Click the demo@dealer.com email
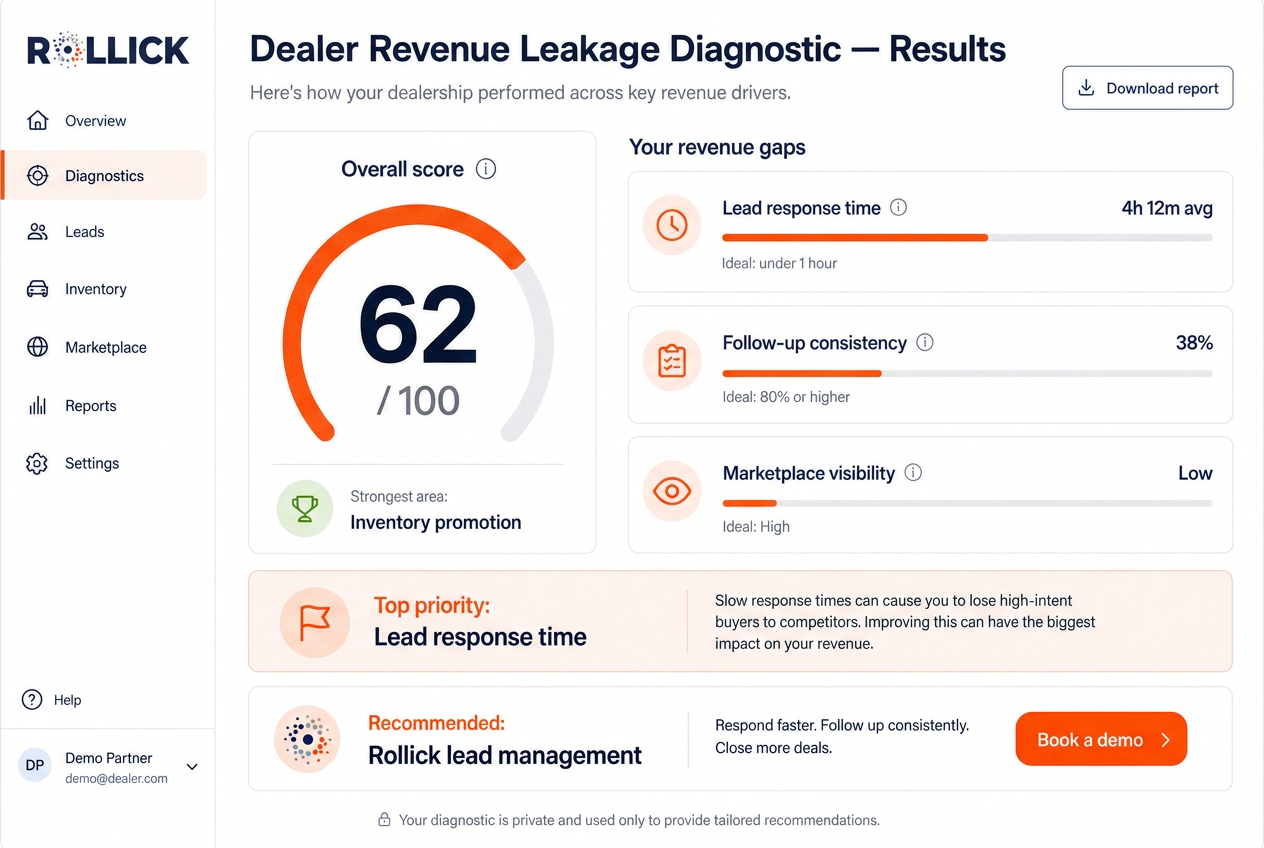 117,778
